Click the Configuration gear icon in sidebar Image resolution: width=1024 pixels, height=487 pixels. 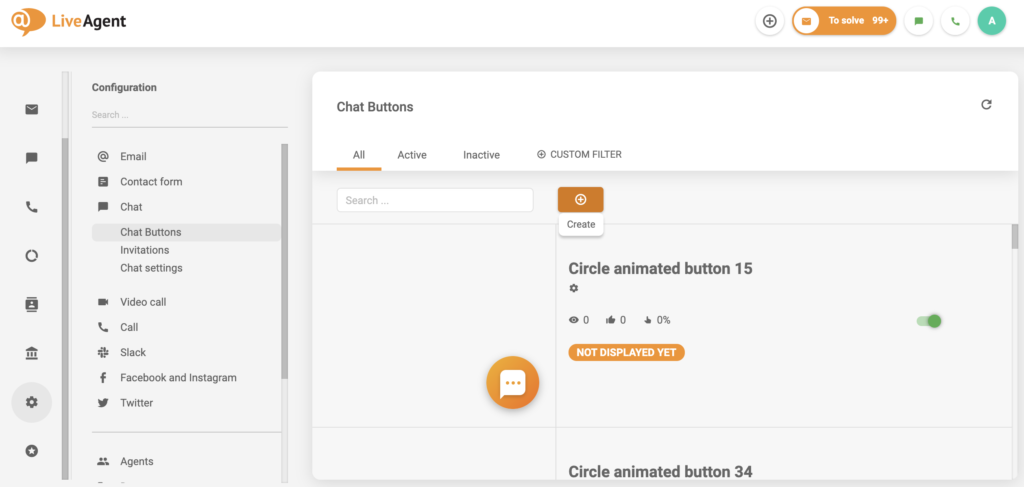tap(32, 402)
